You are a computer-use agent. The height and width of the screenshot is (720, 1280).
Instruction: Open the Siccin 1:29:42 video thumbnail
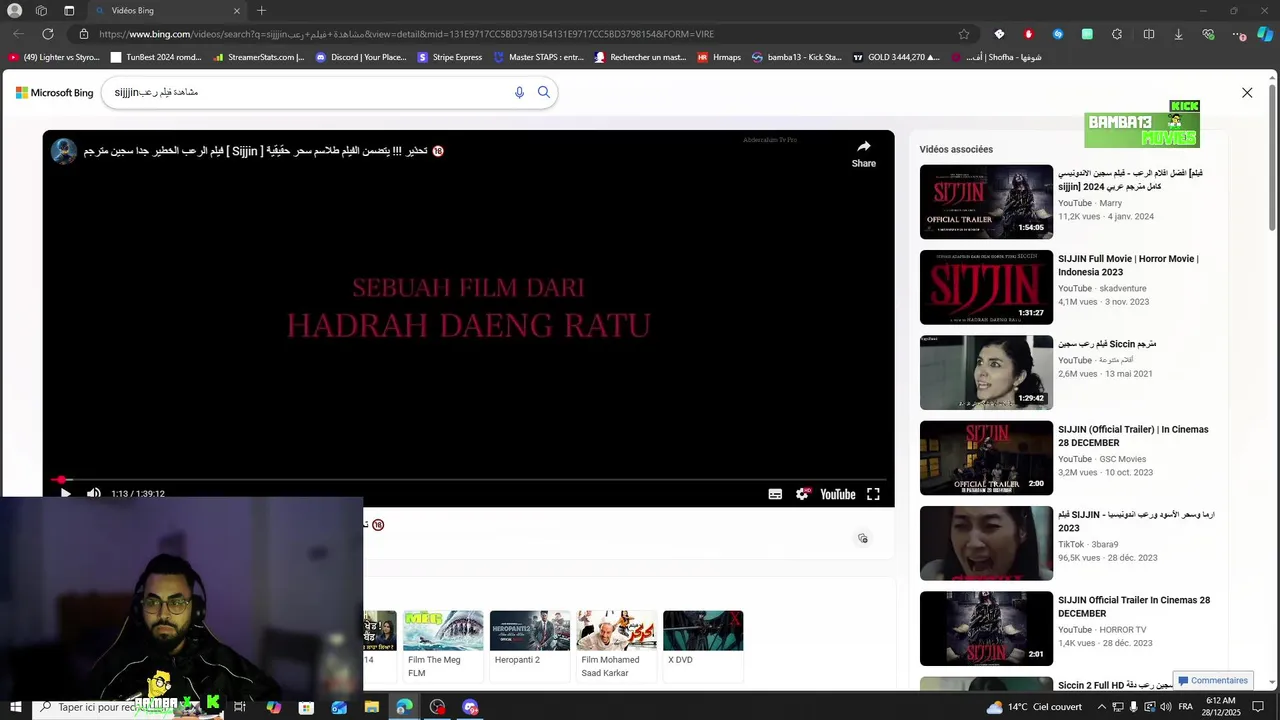pos(986,373)
